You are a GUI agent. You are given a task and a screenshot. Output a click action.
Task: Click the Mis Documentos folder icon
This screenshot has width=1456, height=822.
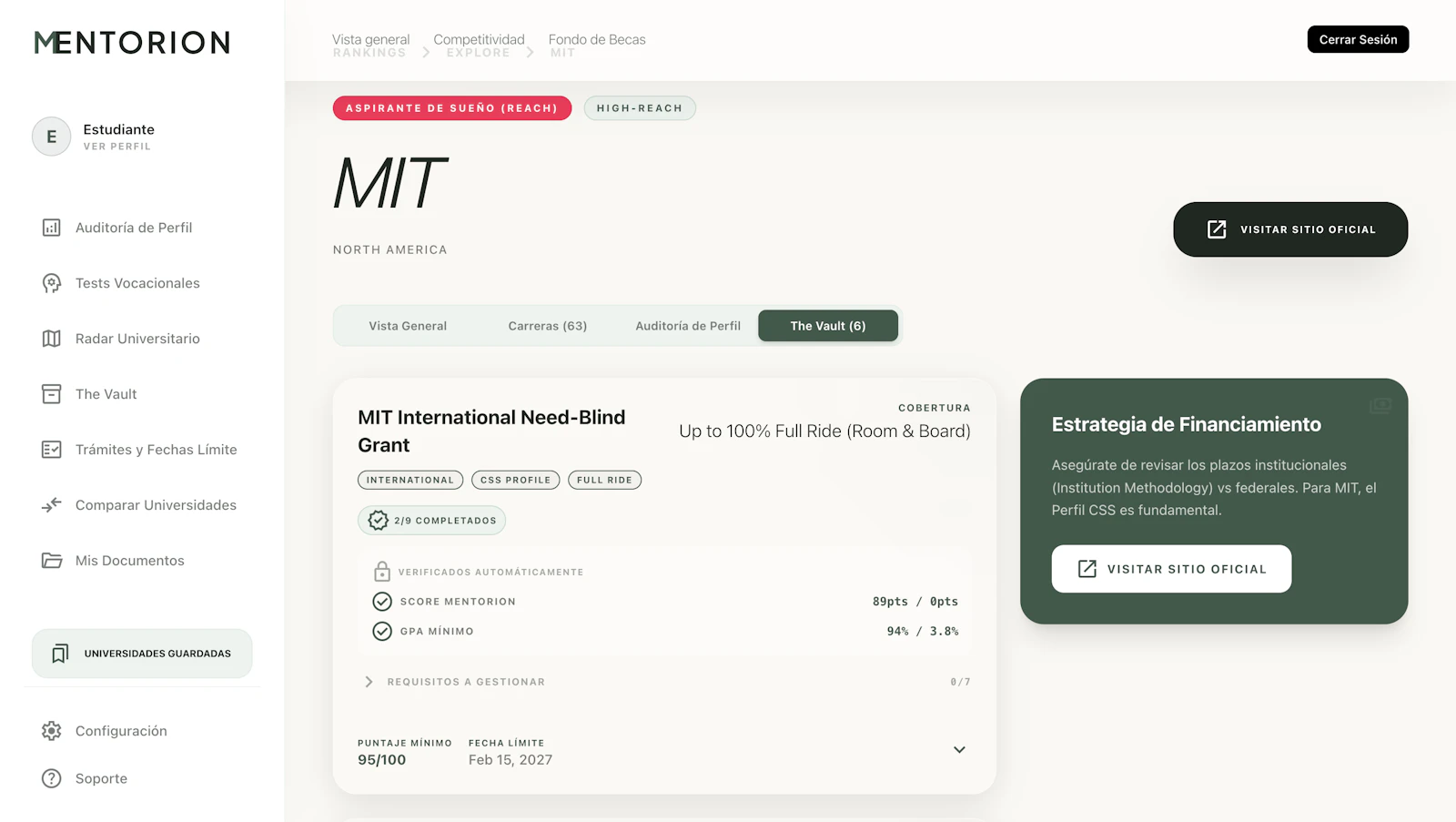[x=52, y=561]
